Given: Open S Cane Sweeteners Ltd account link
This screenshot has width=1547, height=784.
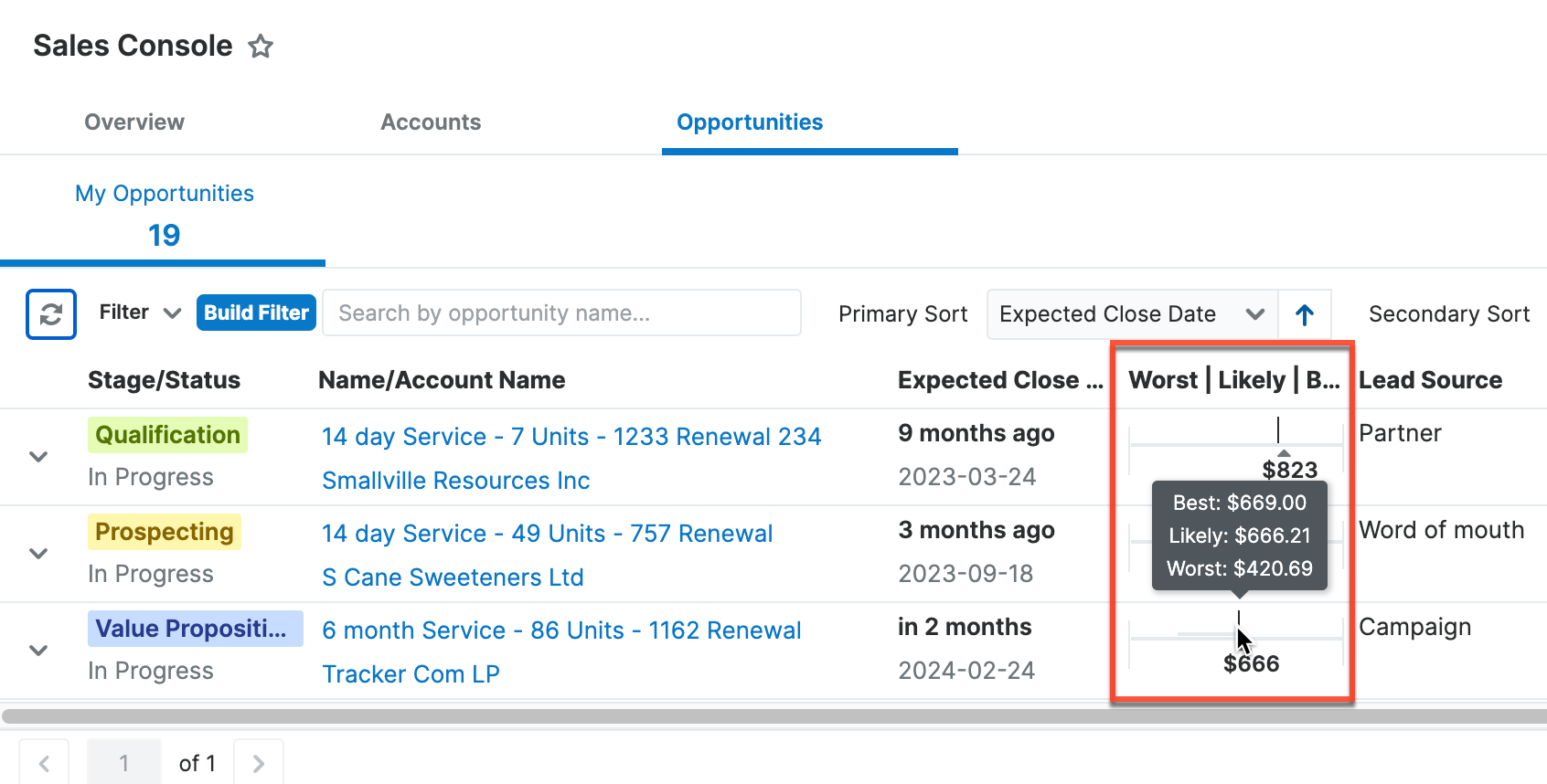Looking at the screenshot, I should [453, 577].
